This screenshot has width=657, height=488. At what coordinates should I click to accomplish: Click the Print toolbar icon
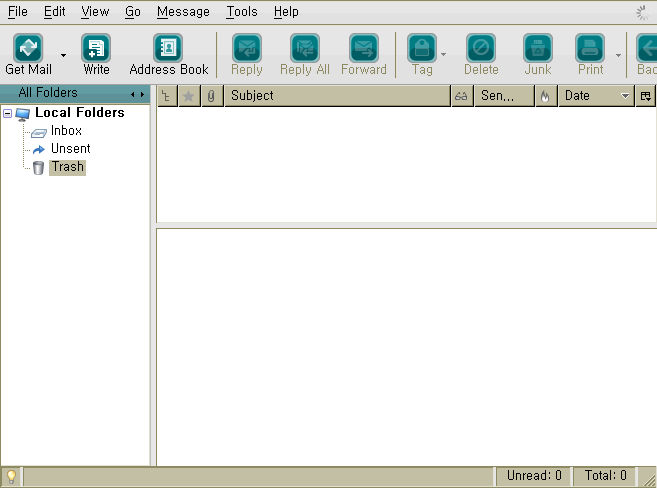(x=590, y=48)
